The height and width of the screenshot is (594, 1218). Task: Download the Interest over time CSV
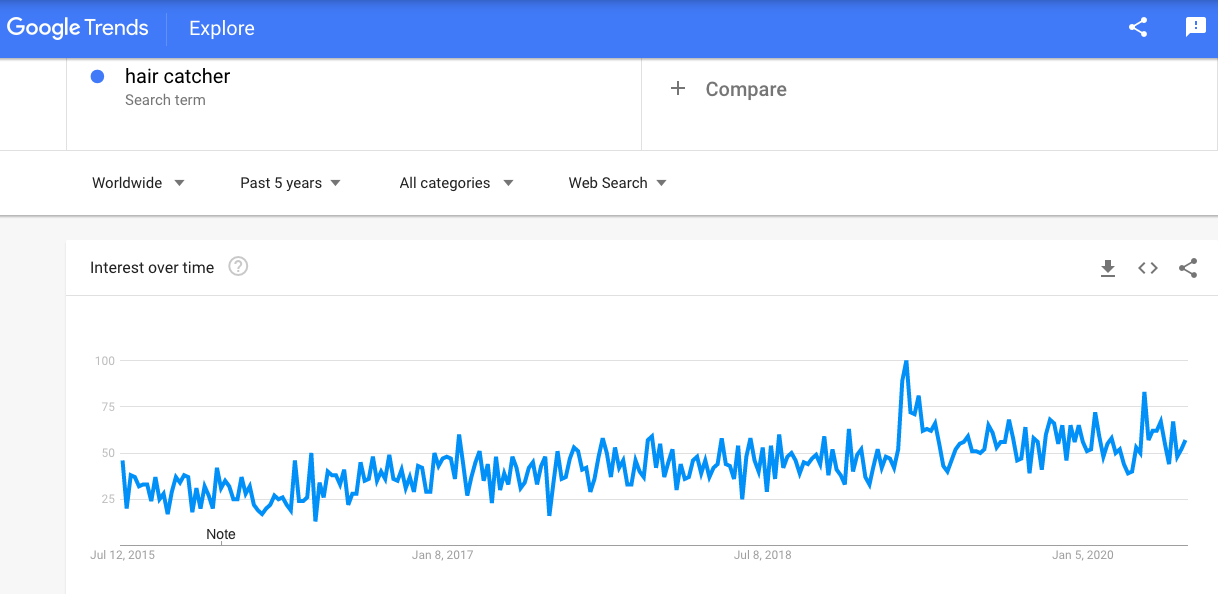click(1107, 268)
